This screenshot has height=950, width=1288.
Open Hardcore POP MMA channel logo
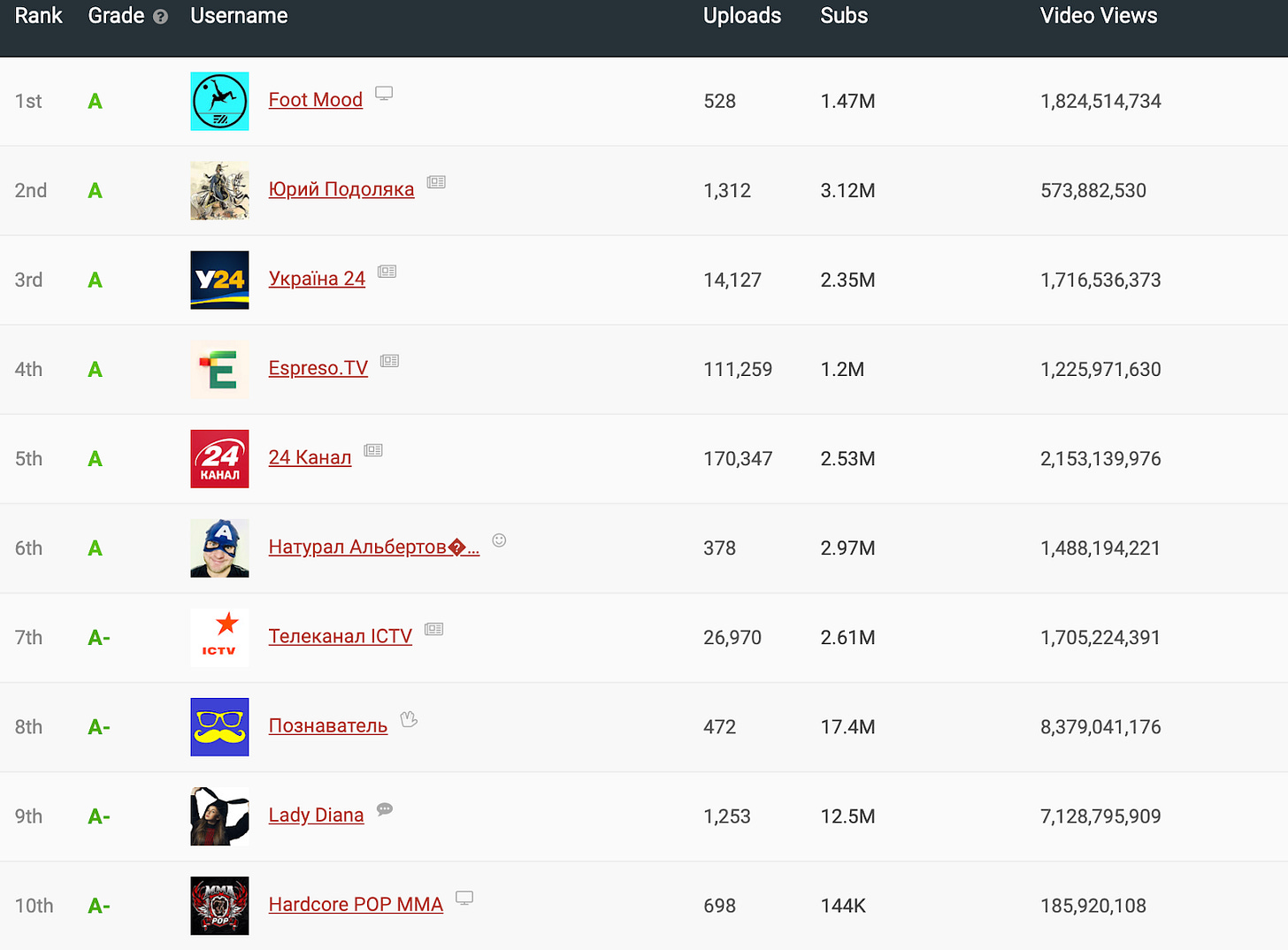[x=219, y=905]
